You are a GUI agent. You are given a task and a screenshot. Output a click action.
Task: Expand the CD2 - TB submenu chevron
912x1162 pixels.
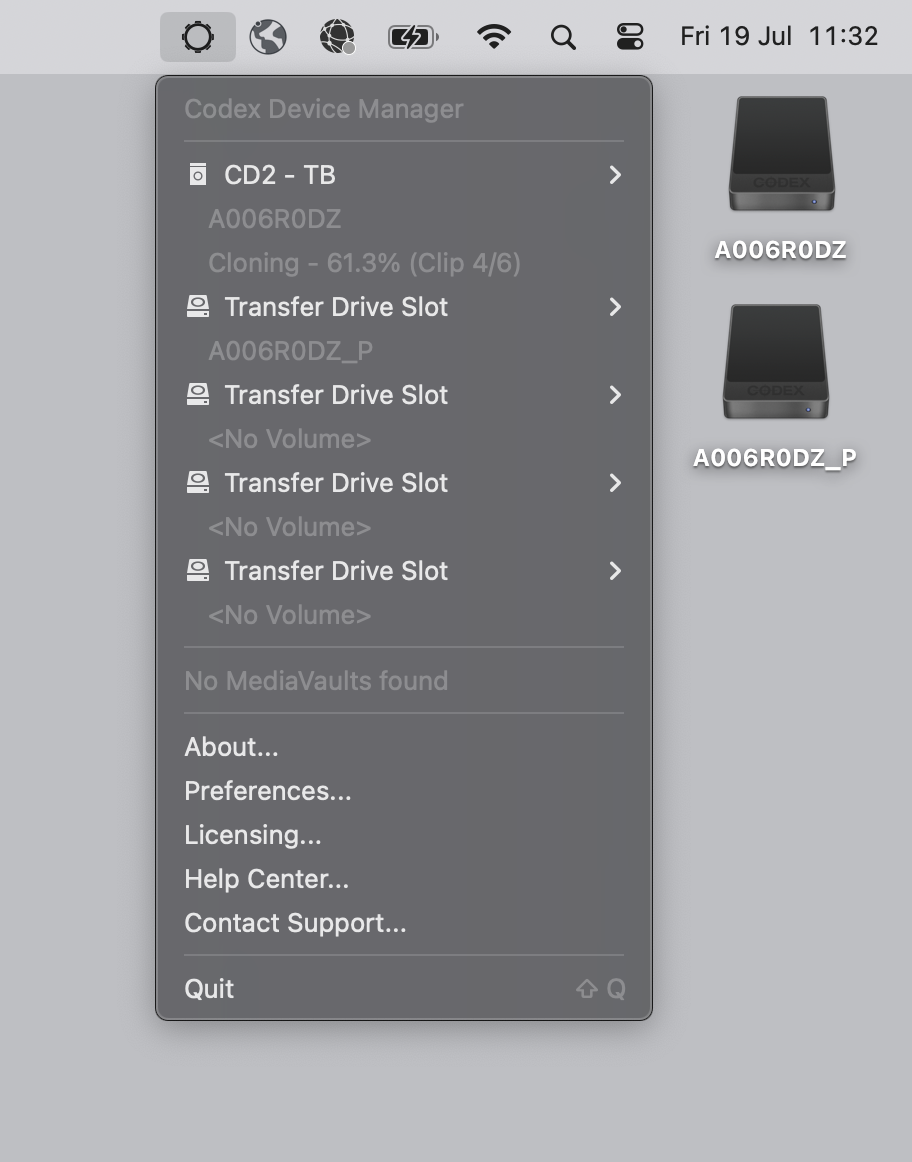pyautogui.click(x=615, y=175)
